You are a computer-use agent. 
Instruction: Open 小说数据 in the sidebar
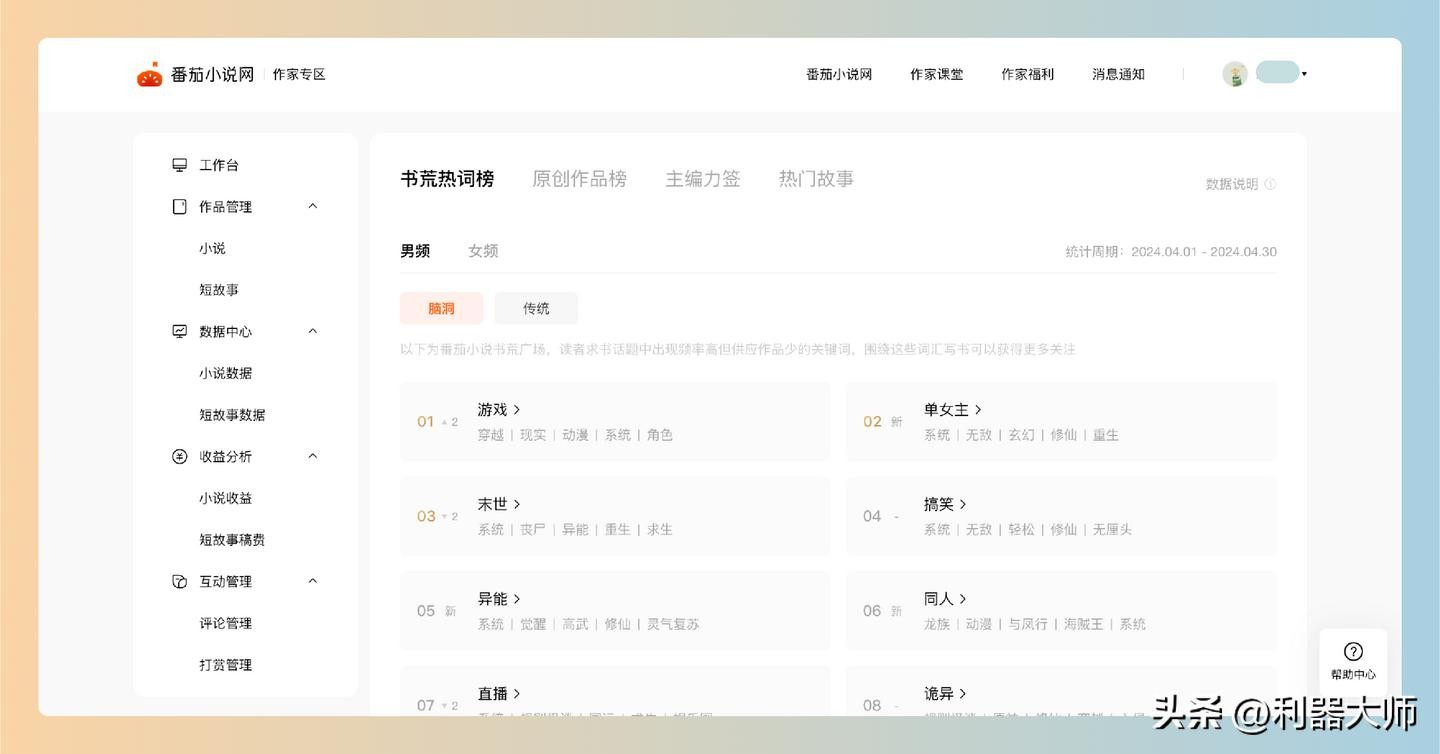coord(225,373)
